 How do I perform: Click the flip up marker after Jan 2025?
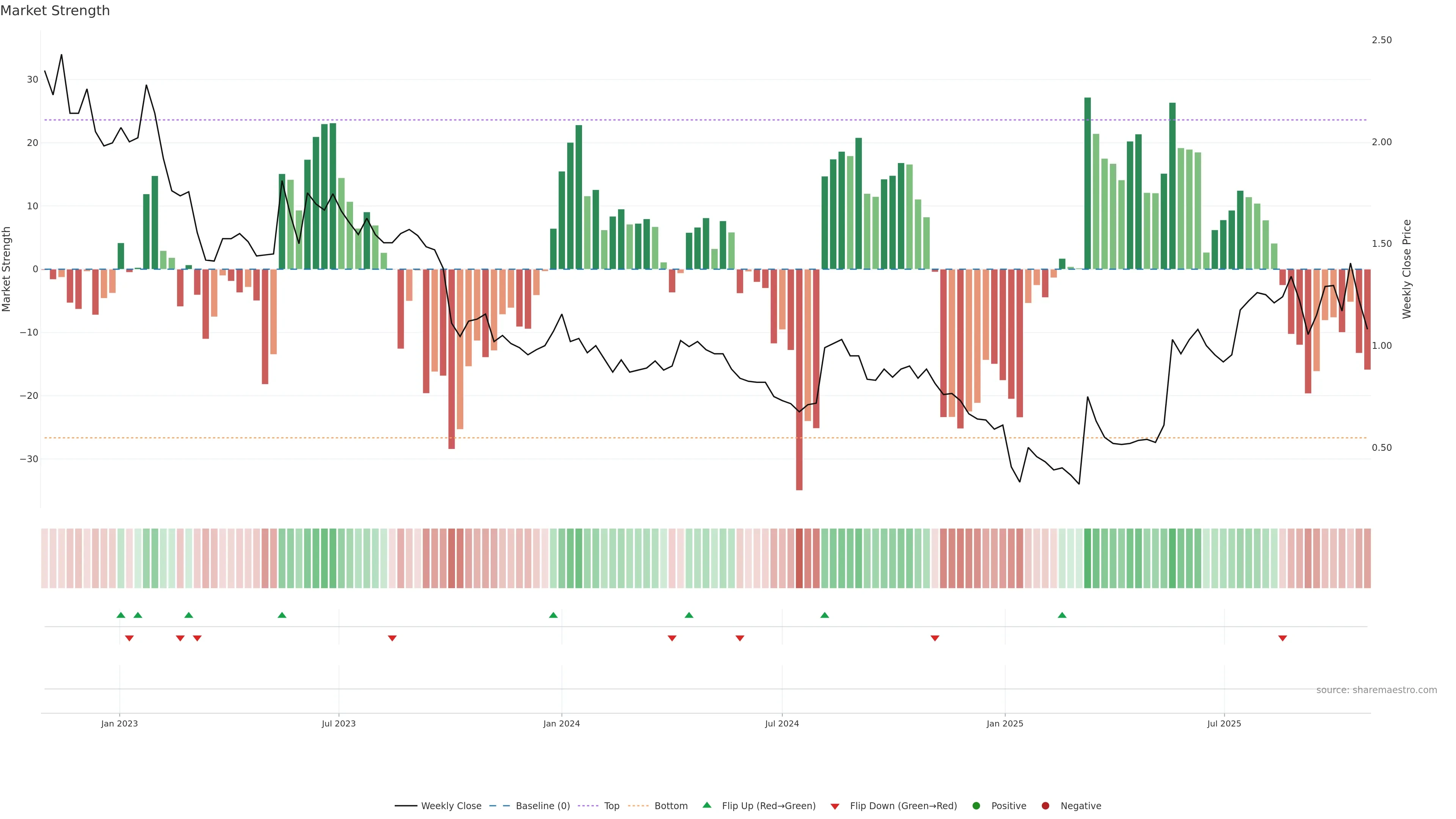[1062, 615]
